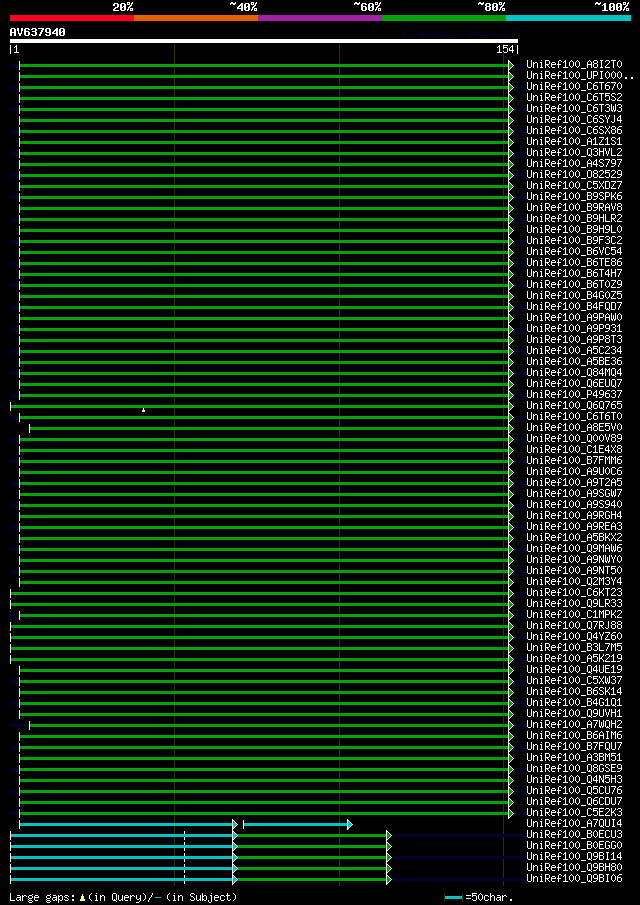
Task: Click the orange ~40% legend color bar
Action: point(196,18)
